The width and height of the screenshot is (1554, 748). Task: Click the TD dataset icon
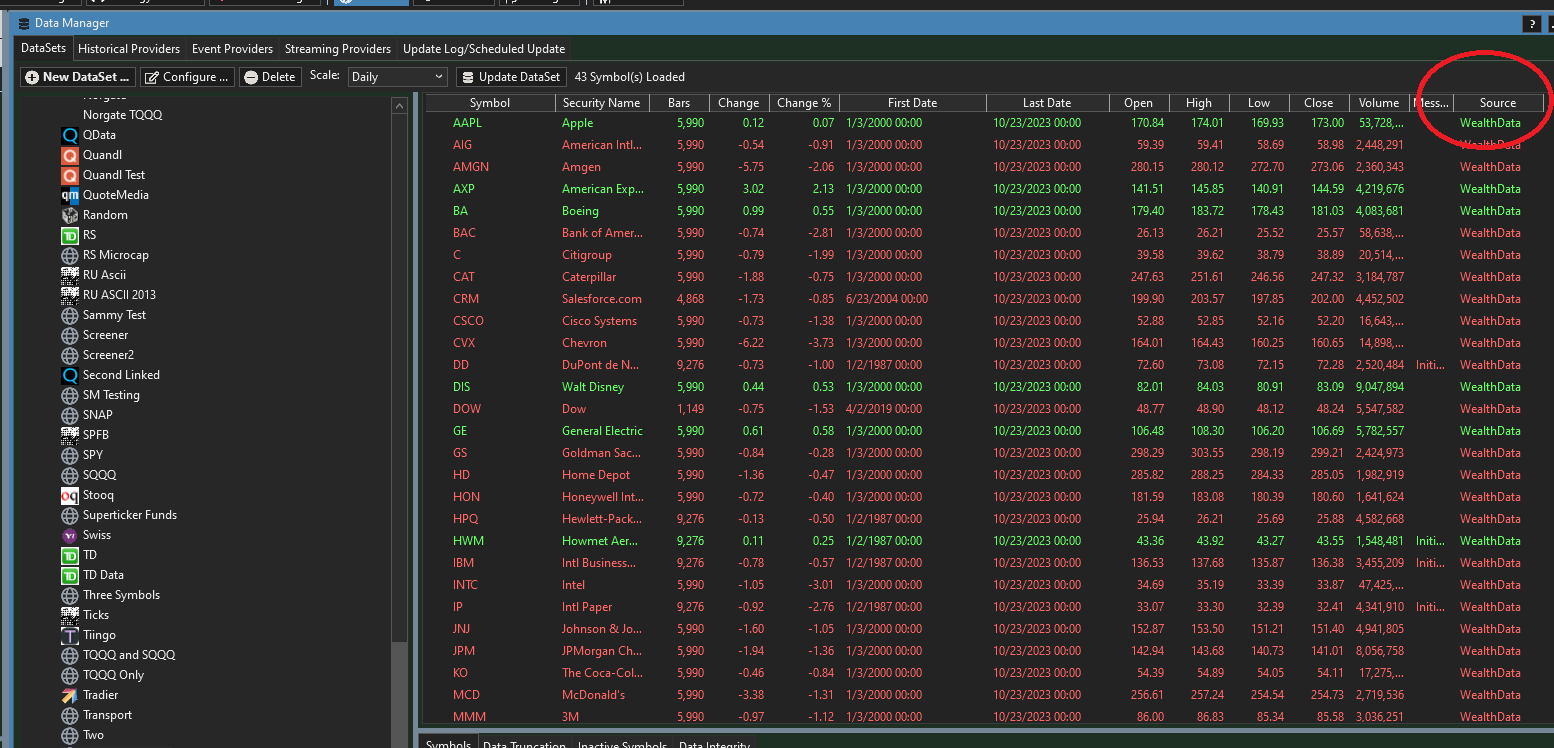tap(70, 555)
